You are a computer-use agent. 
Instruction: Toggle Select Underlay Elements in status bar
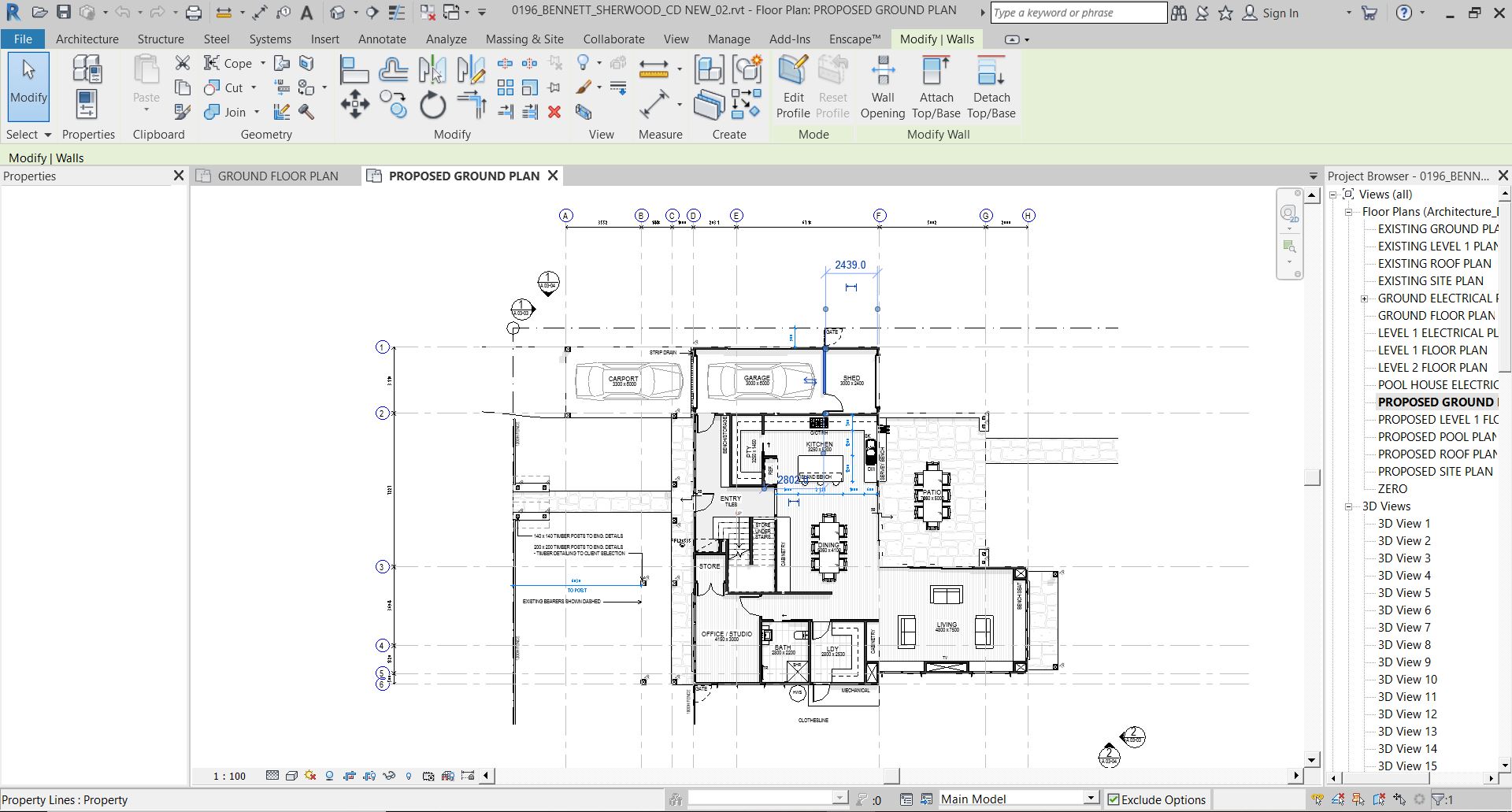point(1338,799)
